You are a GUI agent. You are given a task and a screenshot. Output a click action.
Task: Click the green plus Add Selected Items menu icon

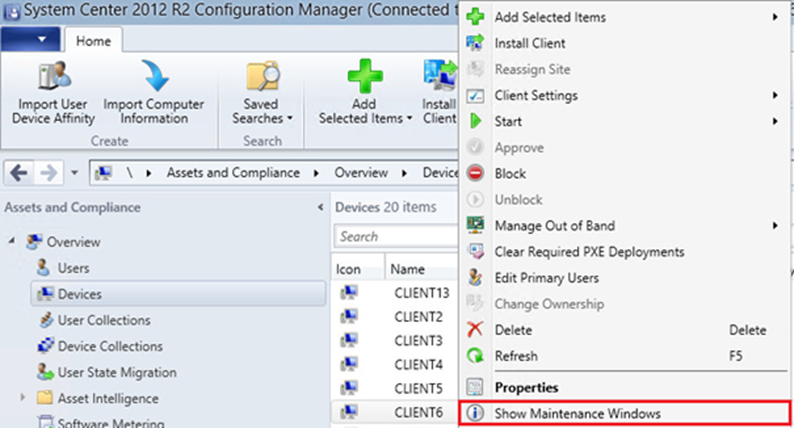[475, 17]
